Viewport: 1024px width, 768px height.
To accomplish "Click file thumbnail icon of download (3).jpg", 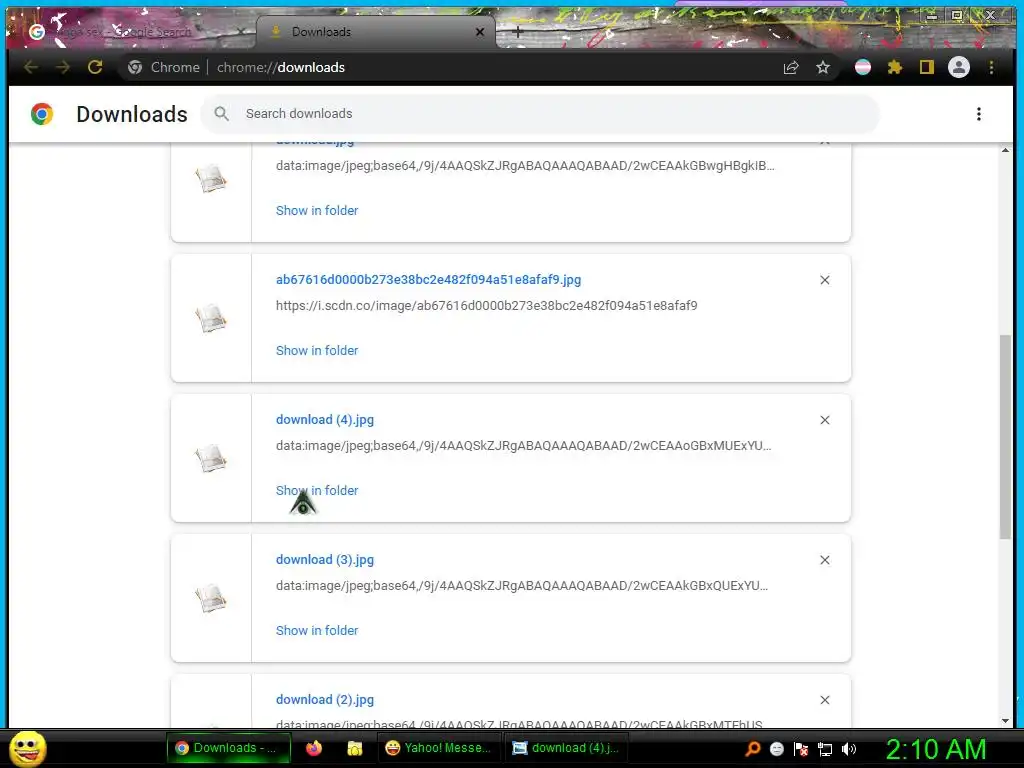I will click(211, 598).
